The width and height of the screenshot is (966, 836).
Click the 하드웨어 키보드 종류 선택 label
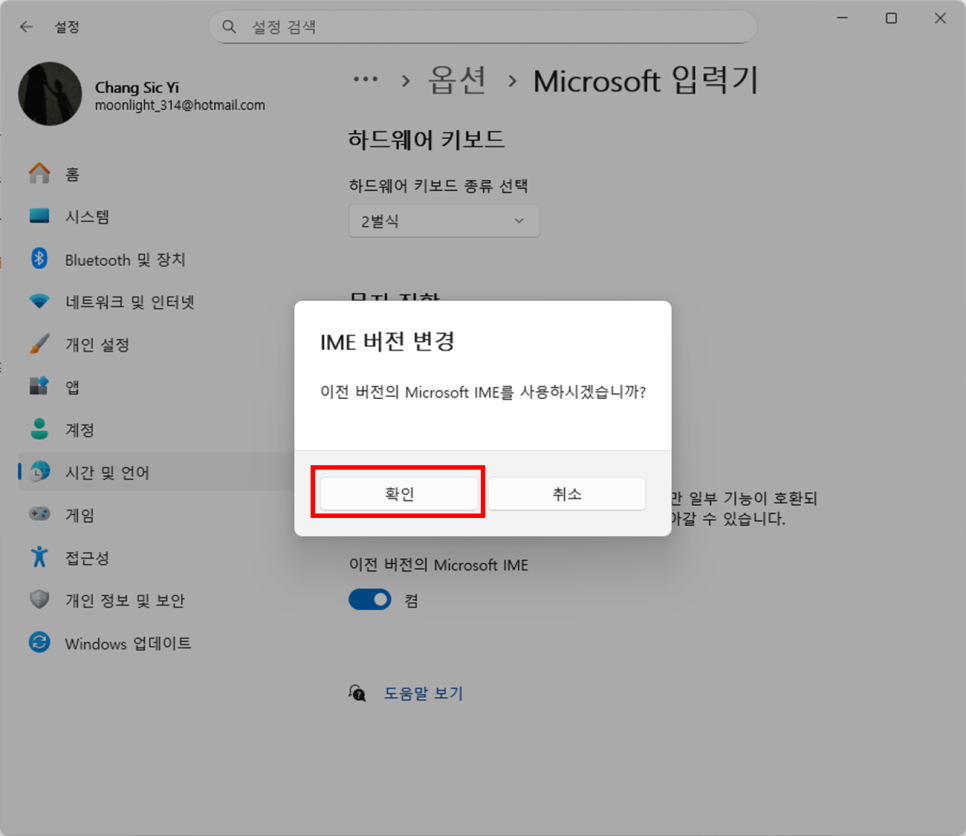pos(439,185)
